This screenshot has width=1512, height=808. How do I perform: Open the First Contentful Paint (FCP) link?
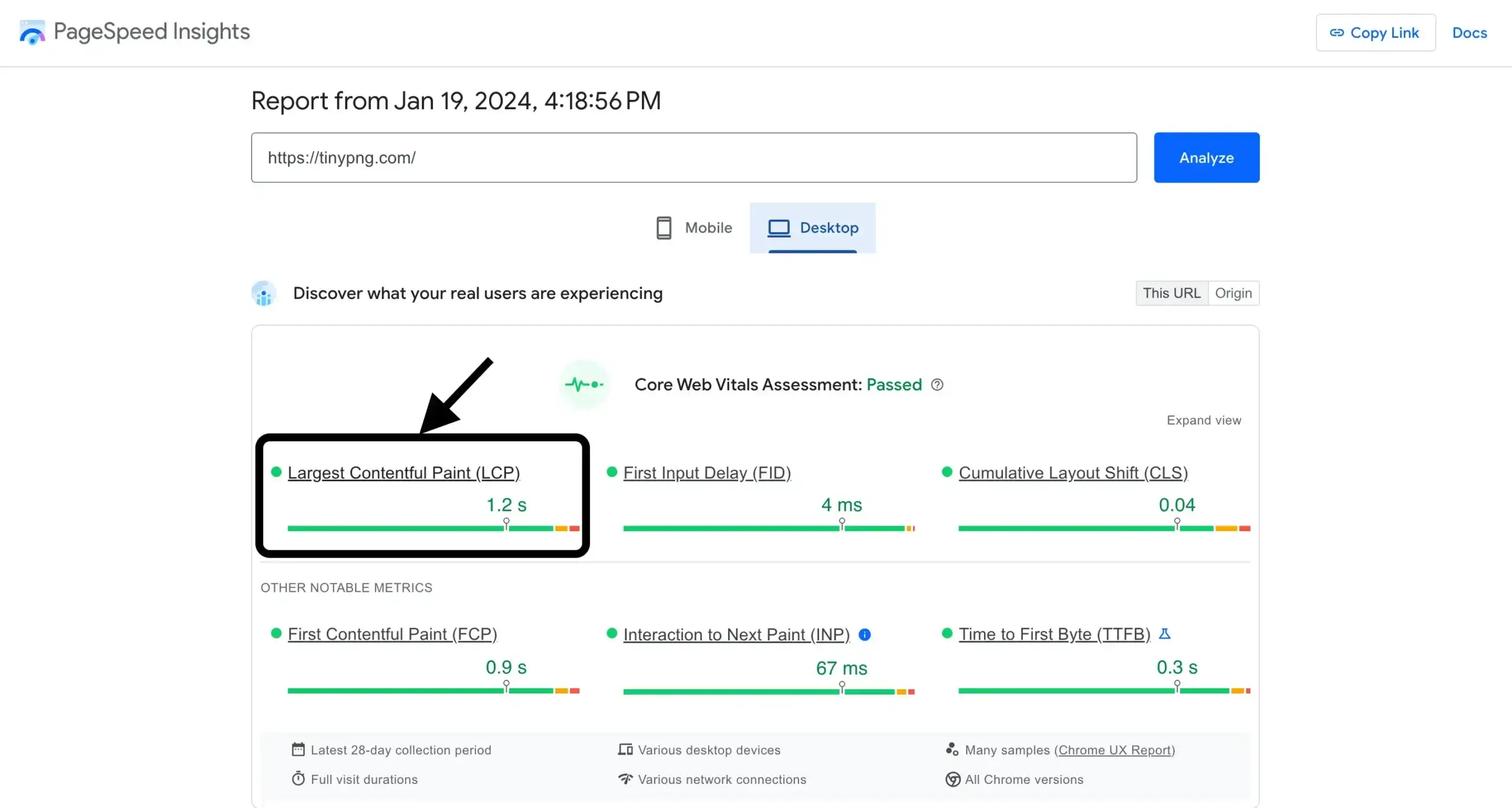click(x=392, y=634)
